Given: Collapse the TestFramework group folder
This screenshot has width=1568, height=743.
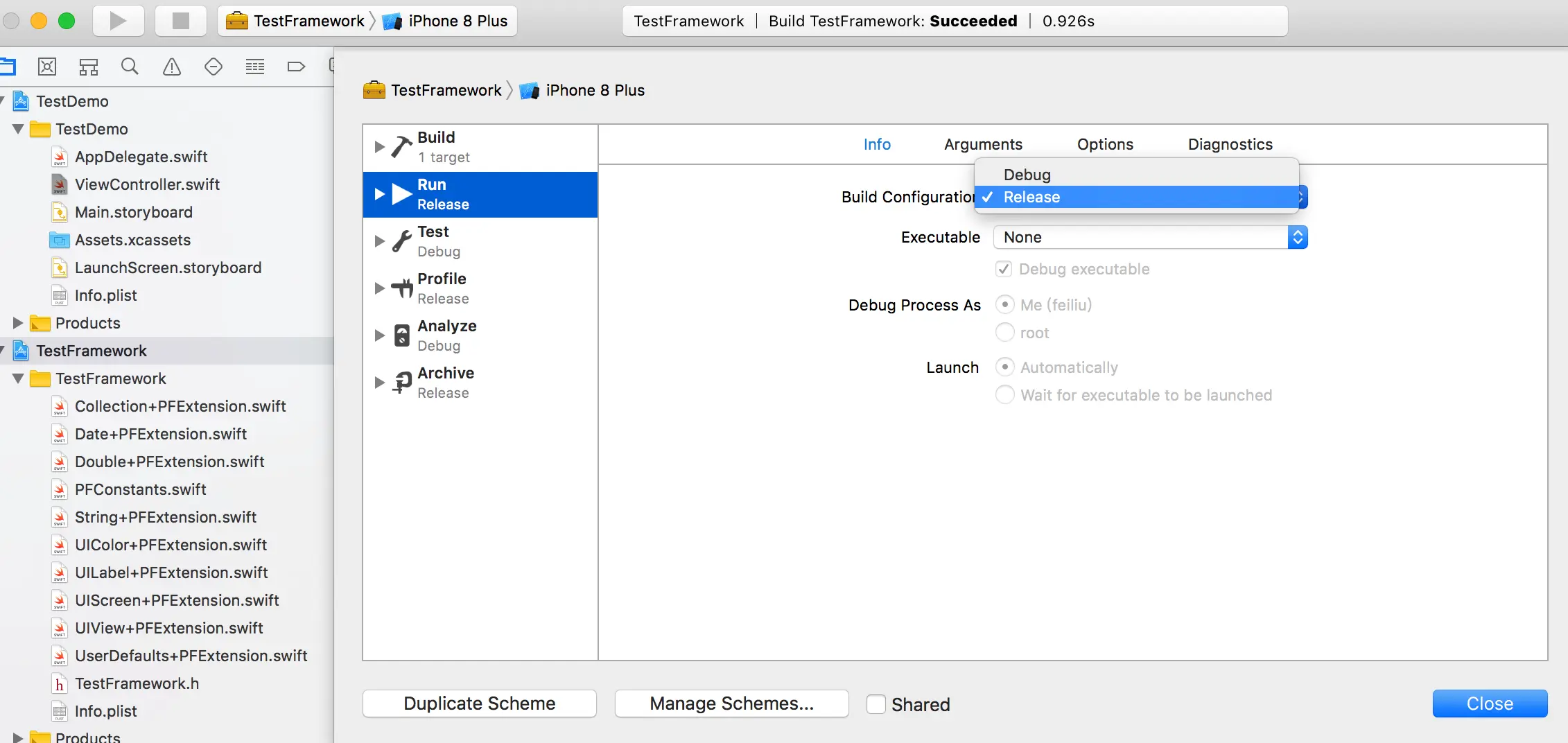Looking at the screenshot, I should point(18,378).
